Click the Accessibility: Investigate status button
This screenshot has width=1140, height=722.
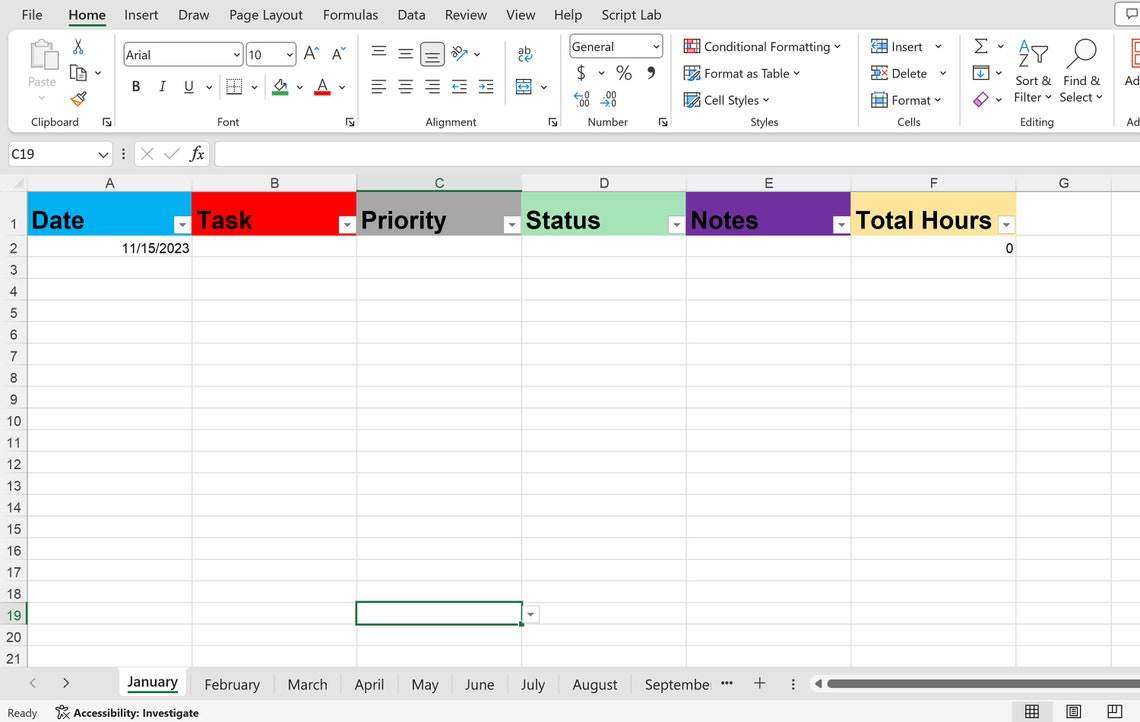click(x=127, y=713)
